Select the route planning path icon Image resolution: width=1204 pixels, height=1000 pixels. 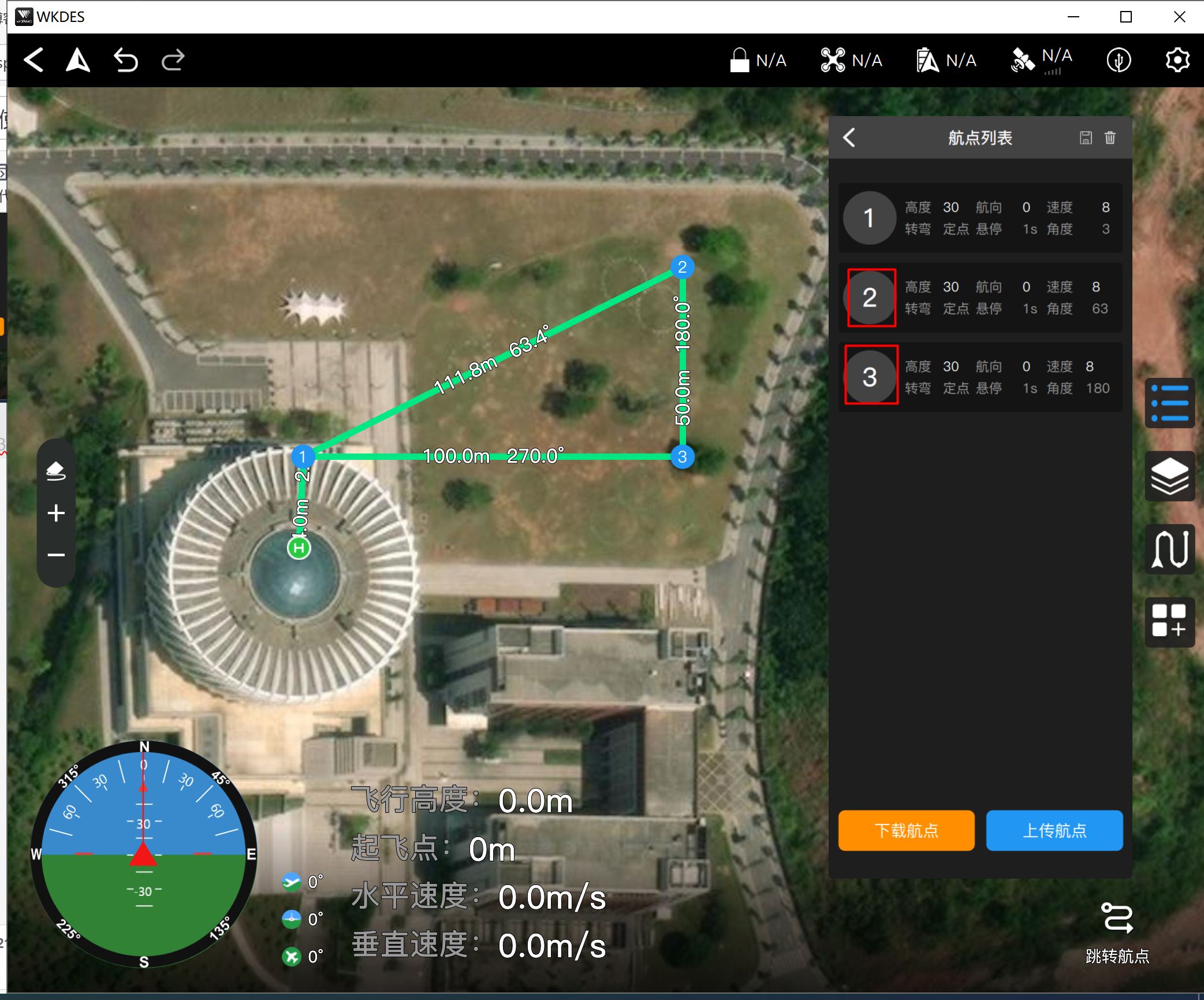1169,549
